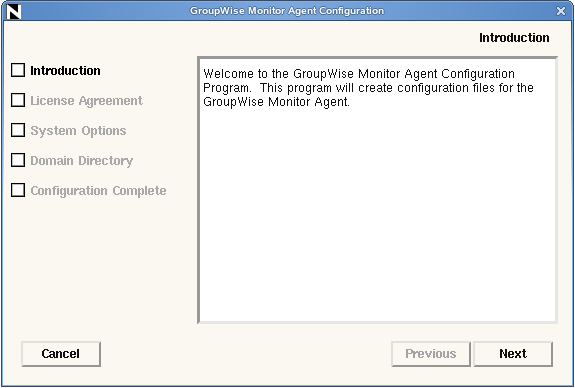Click the Novell N logo icon
The height and width of the screenshot is (388, 575).
coord(14,12)
